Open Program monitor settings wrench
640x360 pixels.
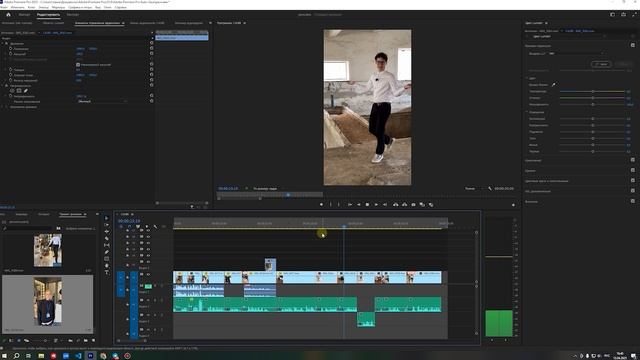[490, 189]
